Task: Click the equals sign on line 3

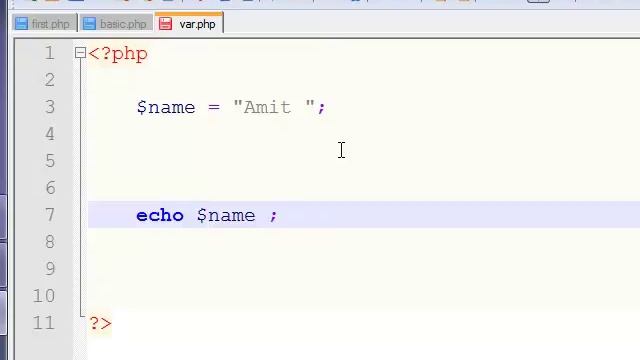Action: click(214, 108)
